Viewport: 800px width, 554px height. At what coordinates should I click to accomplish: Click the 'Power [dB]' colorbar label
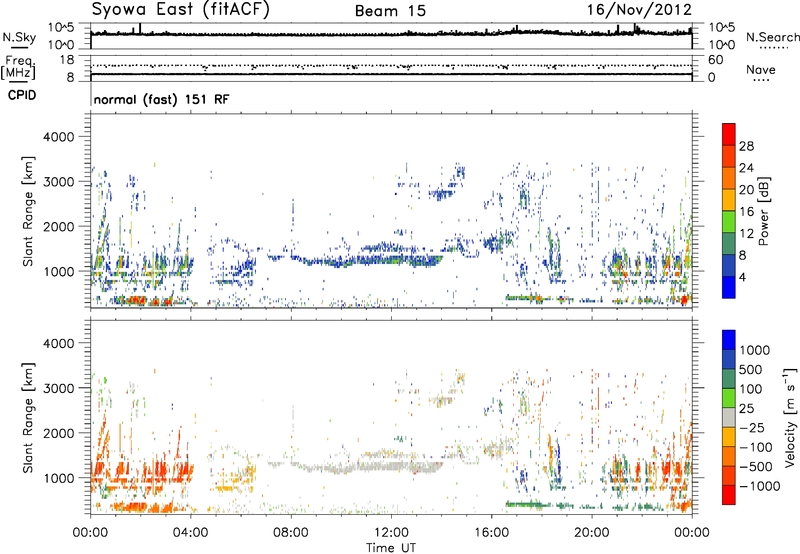tap(764, 211)
